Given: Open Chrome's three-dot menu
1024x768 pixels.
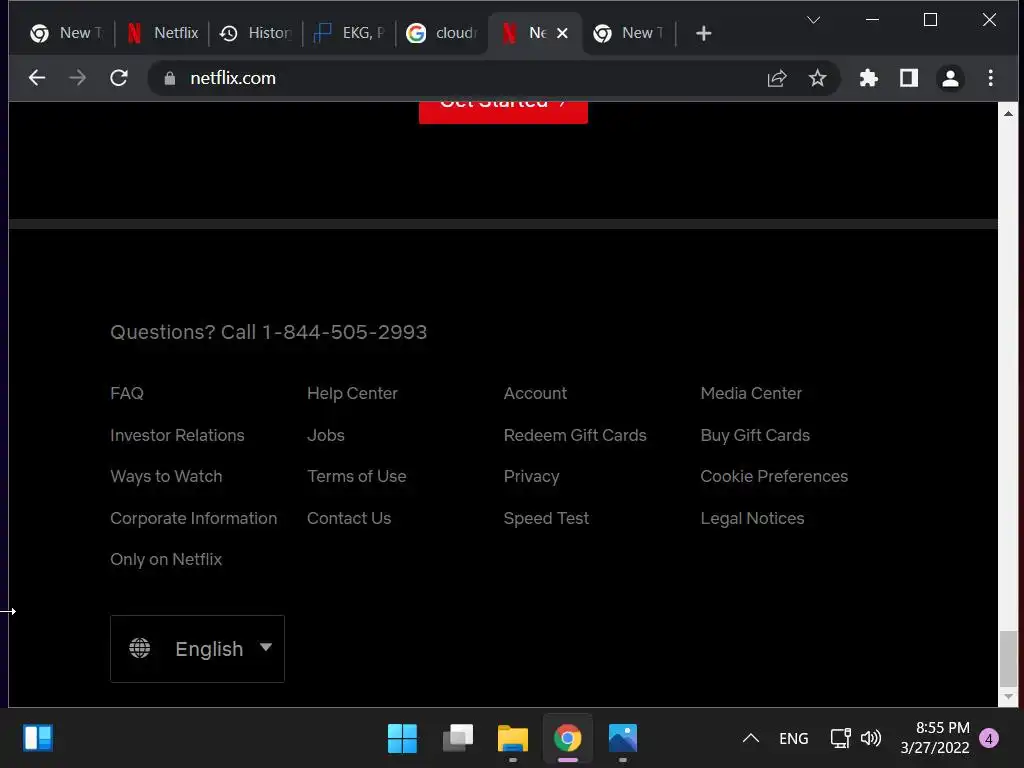Looking at the screenshot, I should click(x=991, y=78).
